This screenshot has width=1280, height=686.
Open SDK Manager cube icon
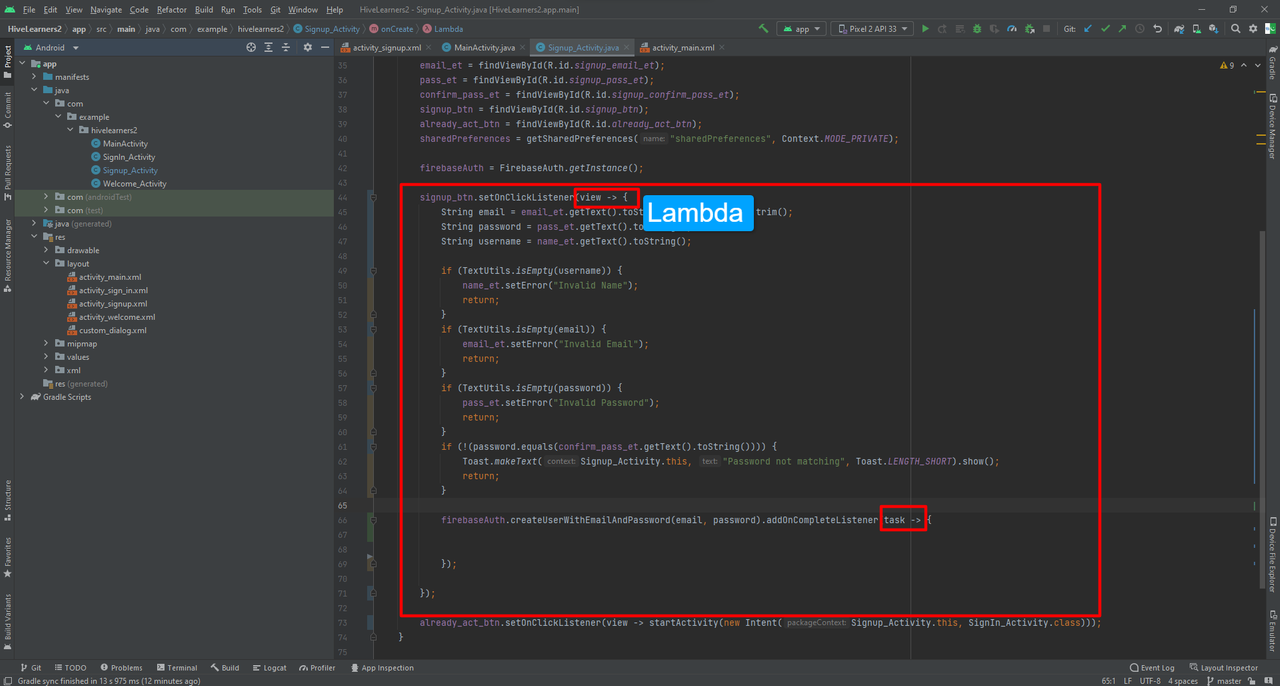click(x=1213, y=29)
